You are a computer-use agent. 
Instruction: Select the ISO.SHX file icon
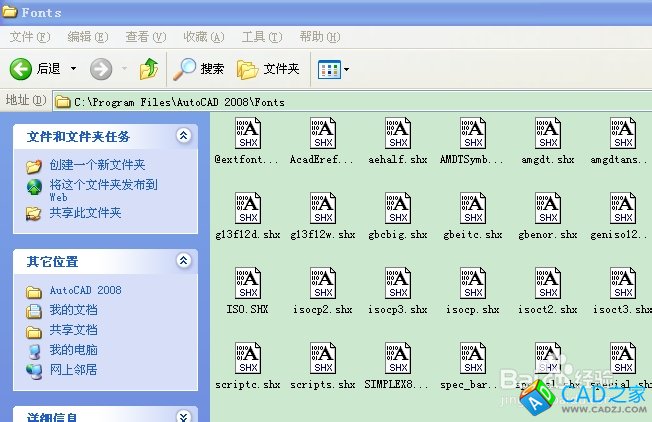click(x=248, y=283)
